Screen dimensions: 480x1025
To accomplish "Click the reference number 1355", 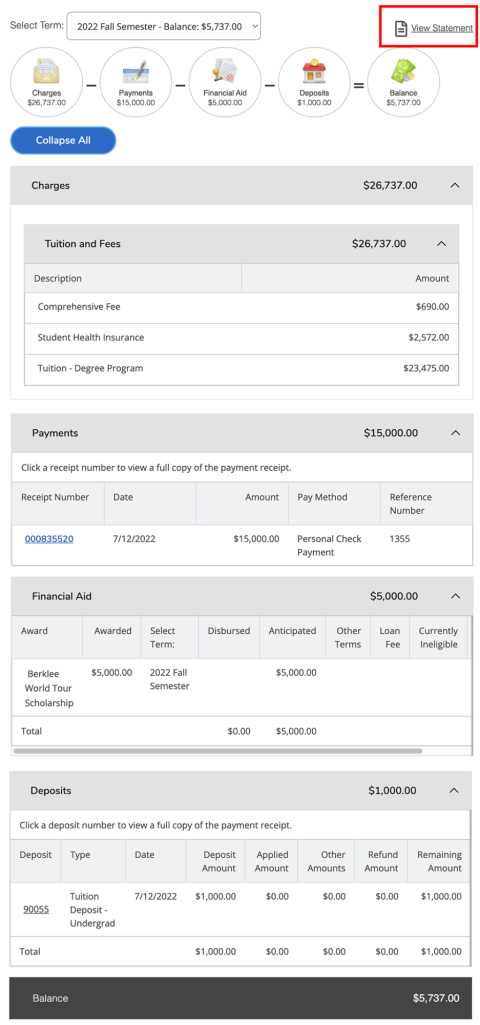I will (x=400, y=539).
